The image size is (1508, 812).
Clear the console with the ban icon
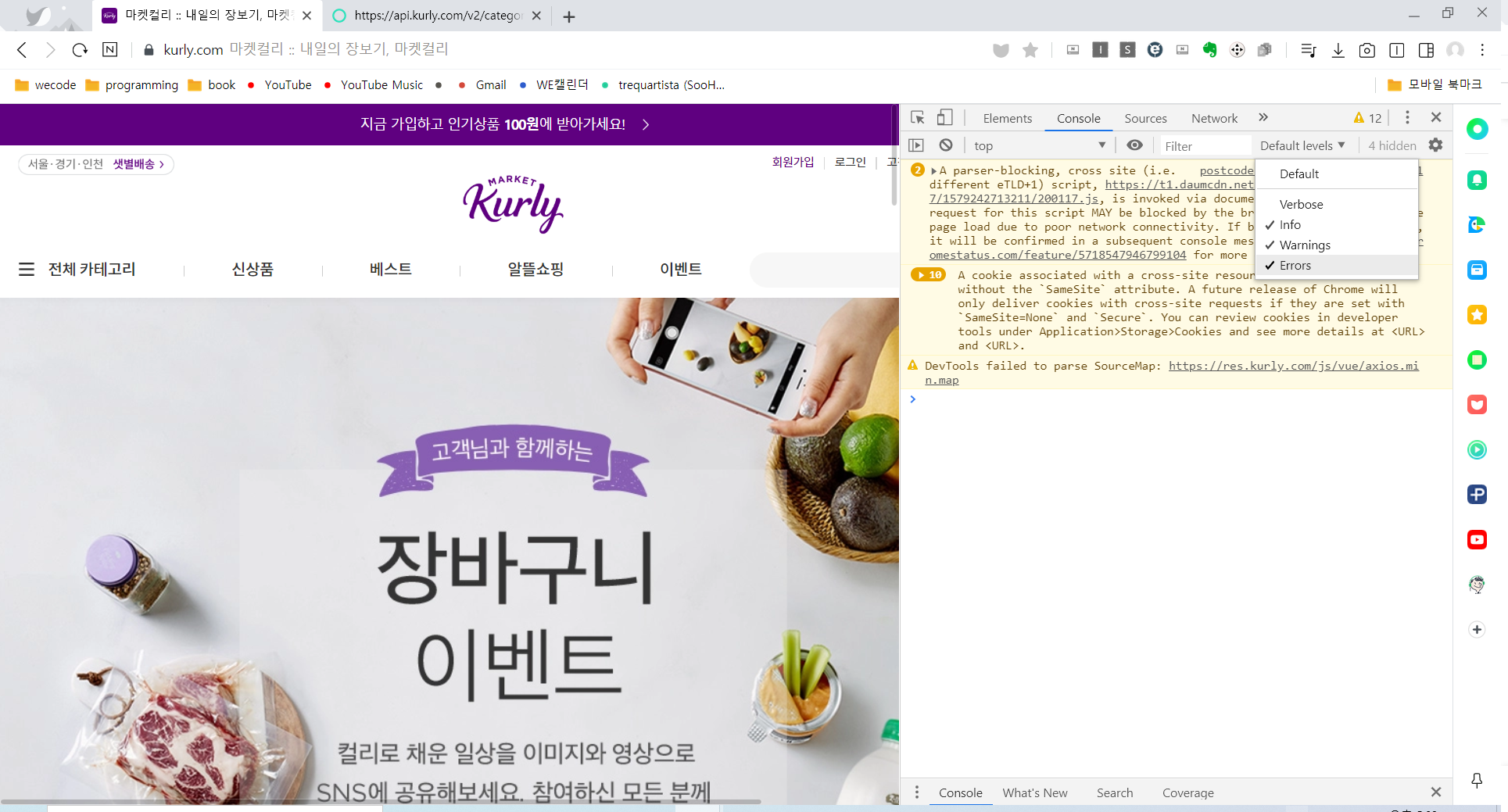tap(946, 145)
